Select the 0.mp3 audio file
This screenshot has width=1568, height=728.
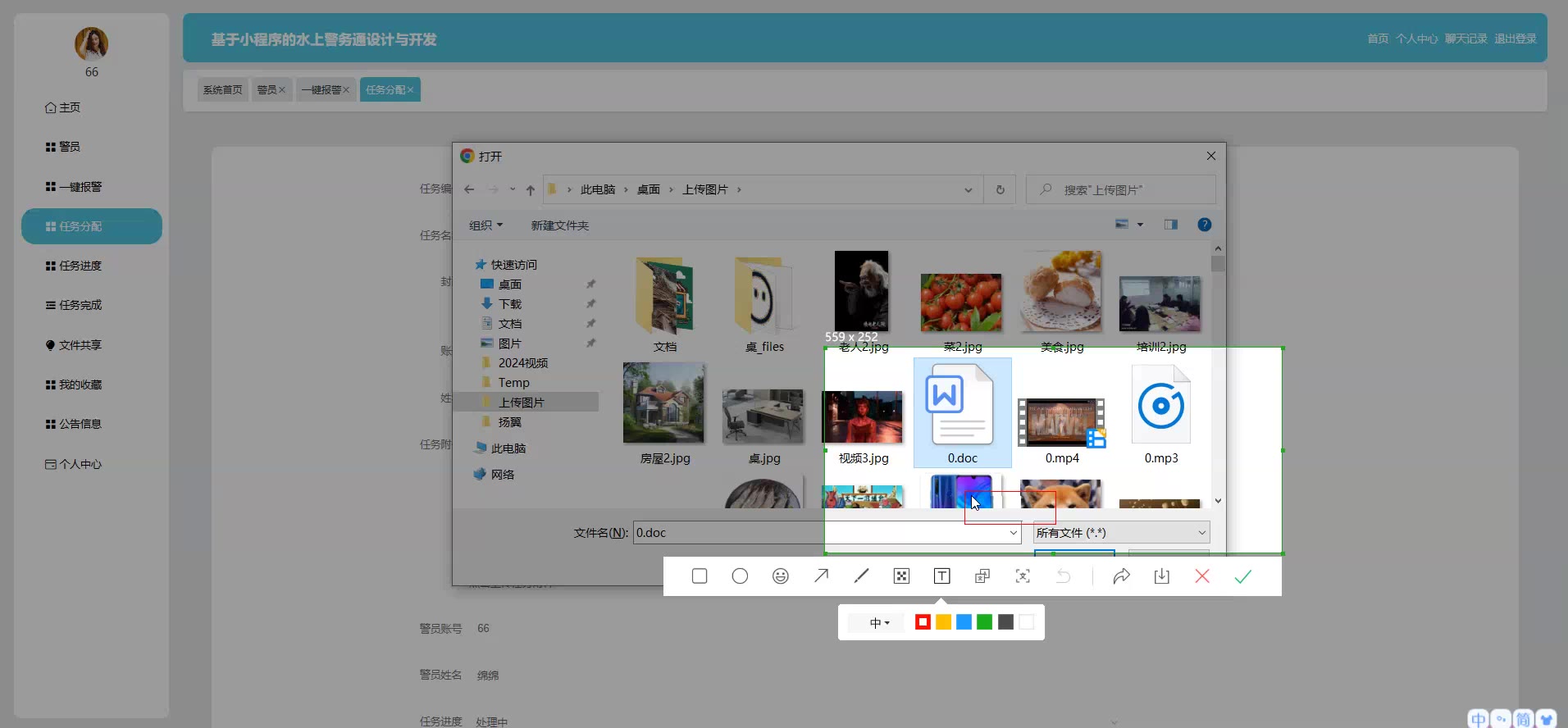[1160, 416]
